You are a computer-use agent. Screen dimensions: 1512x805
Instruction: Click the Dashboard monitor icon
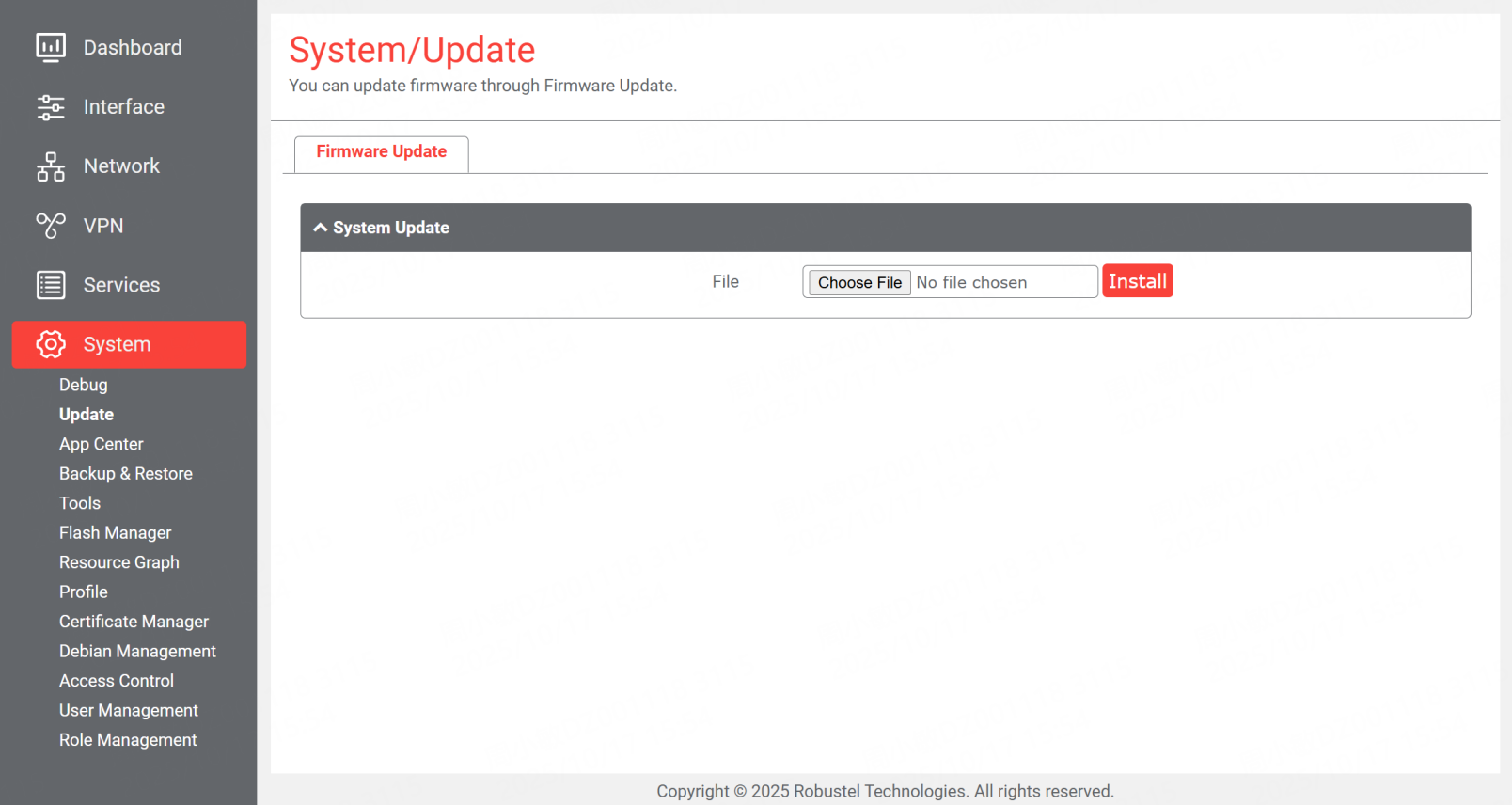pyautogui.click(x=51, y=47)
